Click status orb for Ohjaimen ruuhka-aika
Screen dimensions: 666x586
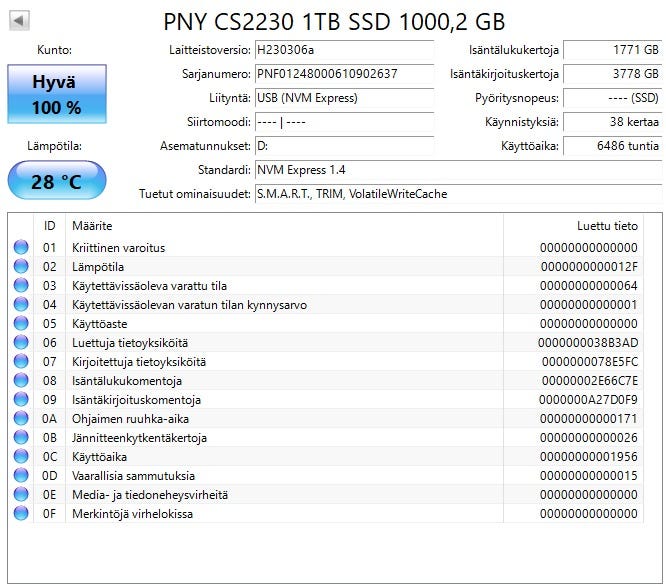pos(21,419)
